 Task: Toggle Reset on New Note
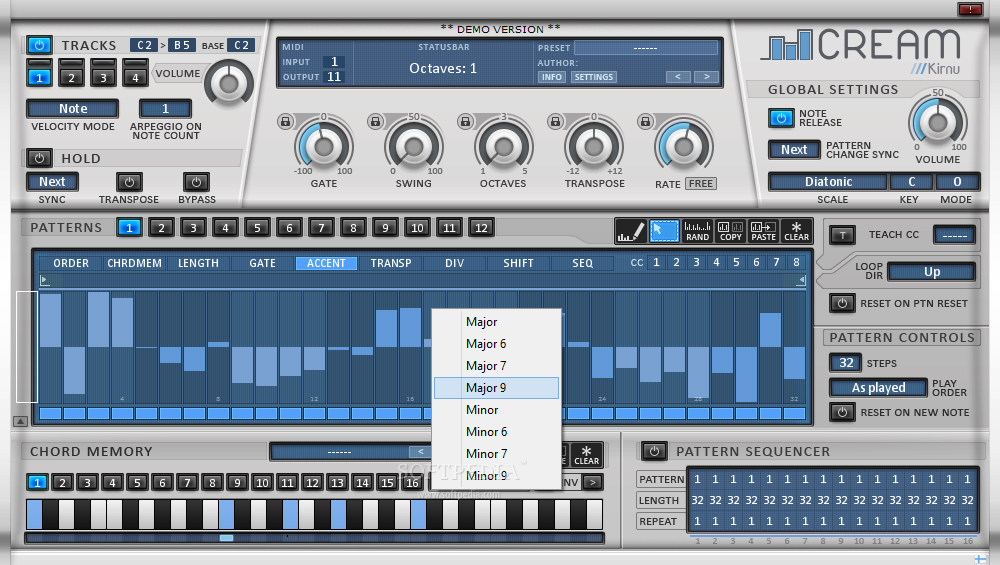tap(842, 412)
